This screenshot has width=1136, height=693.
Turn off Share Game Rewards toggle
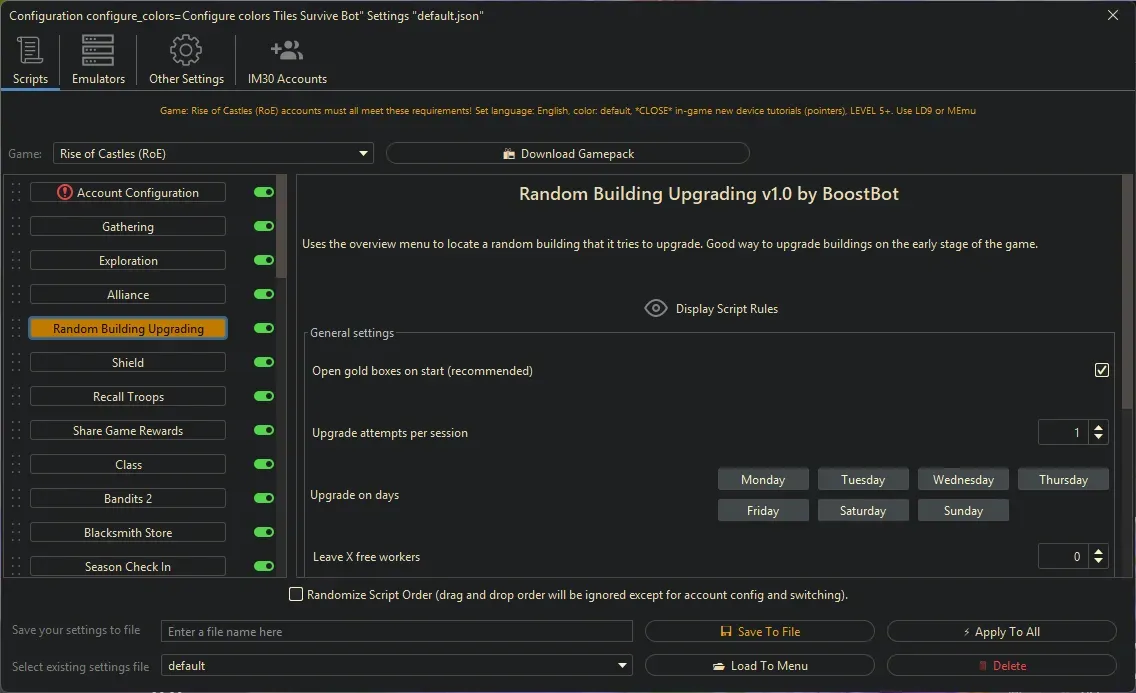(264, 430)
